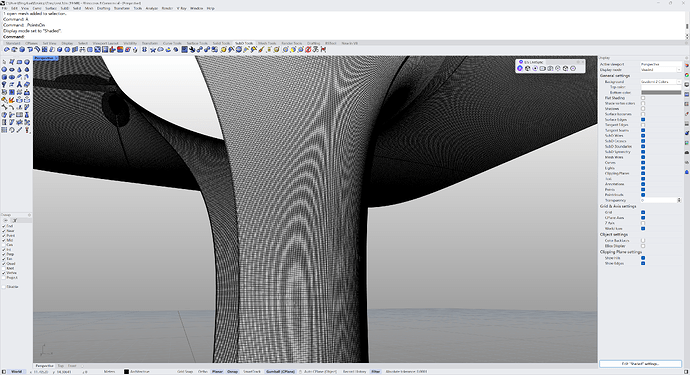This screenshot has width=690, height=375.
Task: Click left sidebar second row first icon
Action: click(4, 70)
